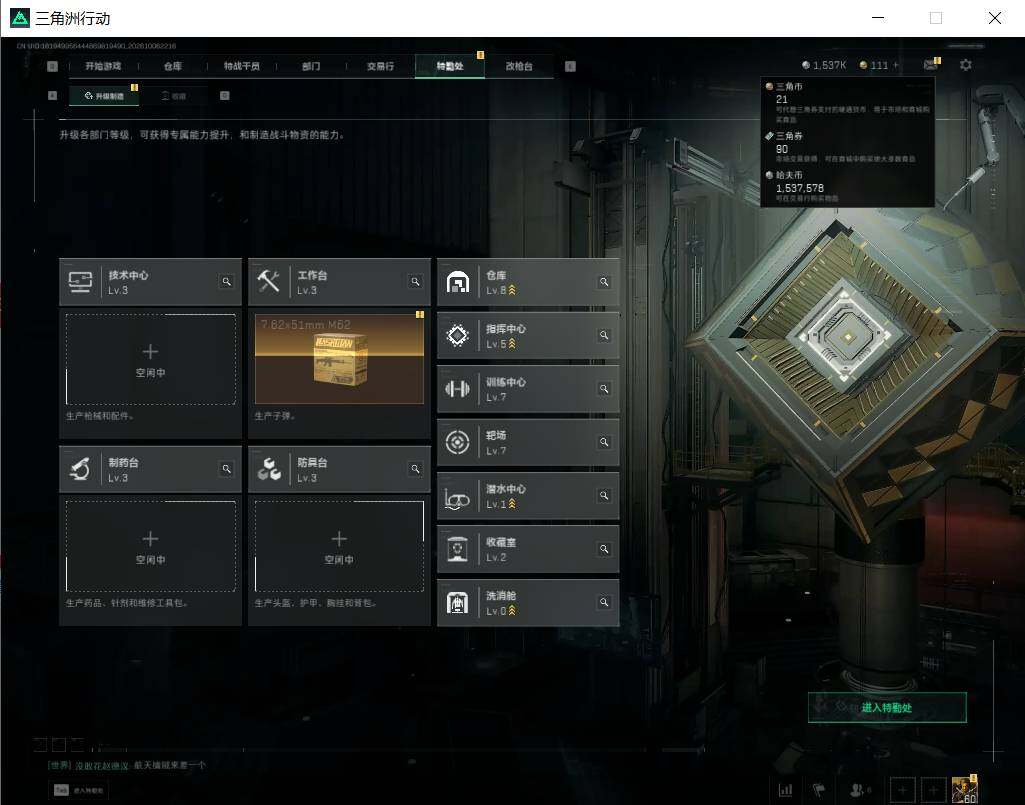This screenshot has width=1025, height=805.
Task: Open the statistics bar chart icon
Action: pos(786,790)
